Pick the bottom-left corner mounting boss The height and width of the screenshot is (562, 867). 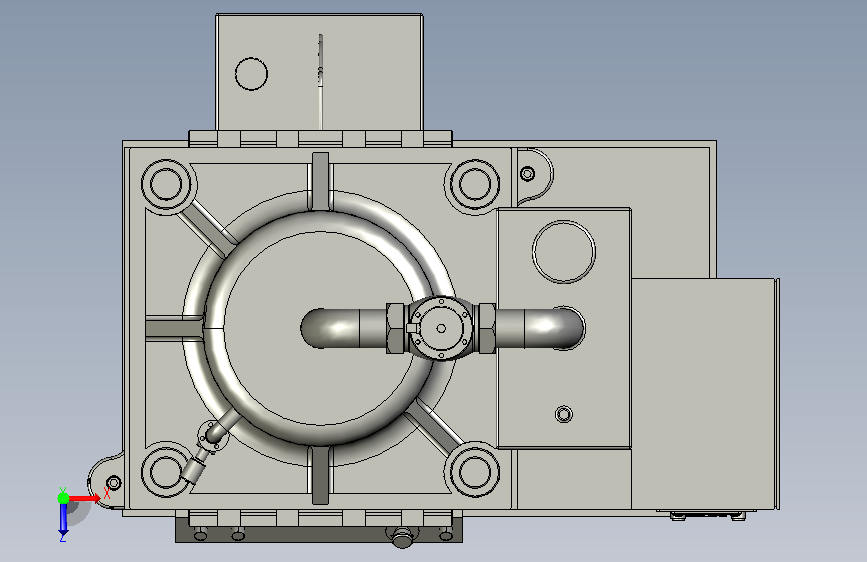click(166, 472)
